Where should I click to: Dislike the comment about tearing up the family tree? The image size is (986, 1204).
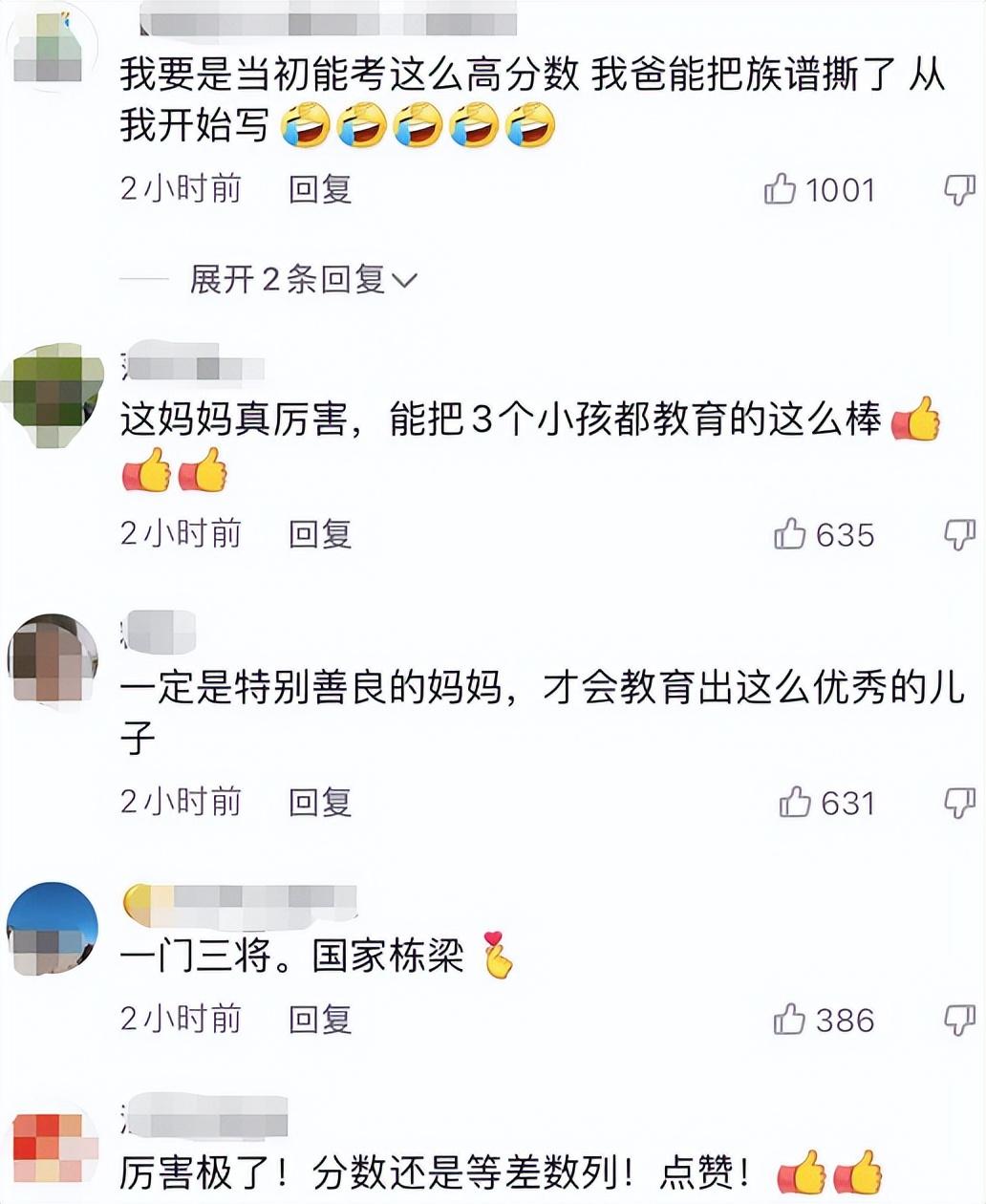click(x=959, y=189)
